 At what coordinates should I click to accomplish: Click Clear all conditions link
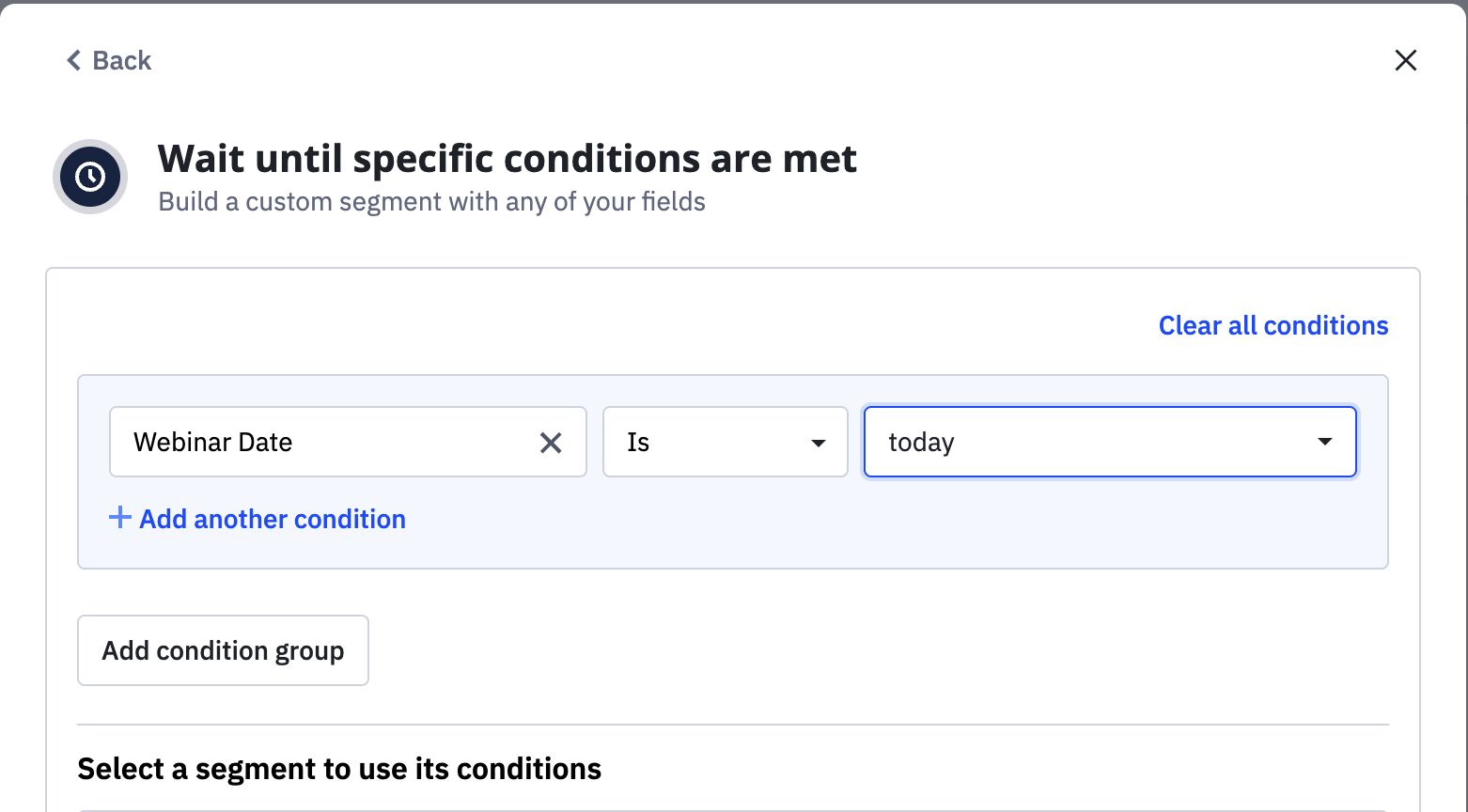(1273, 325)
